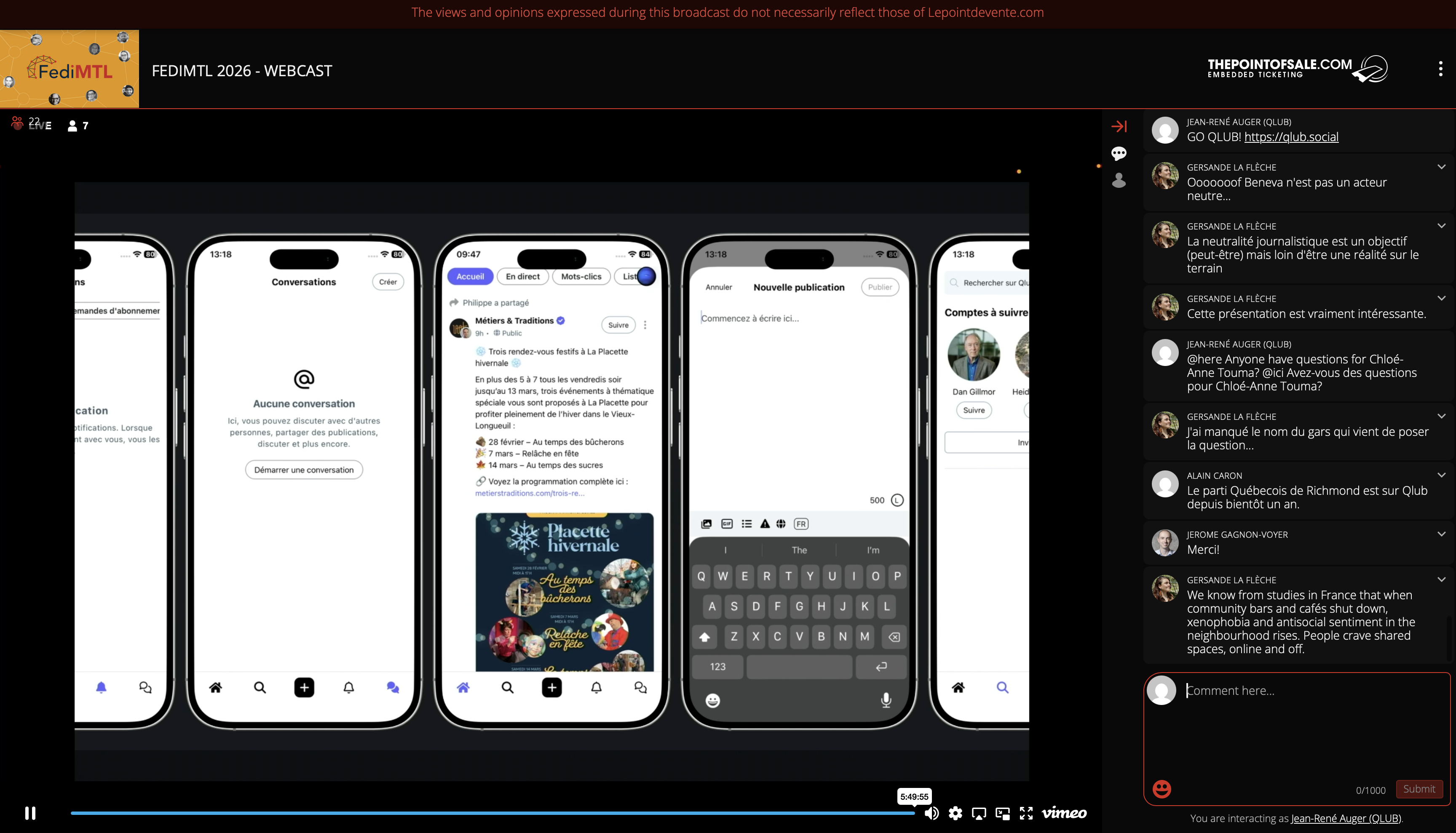Click the Vimeo logo
The height and width of the screenshot is (833, 1456).
click(1064, 813)
